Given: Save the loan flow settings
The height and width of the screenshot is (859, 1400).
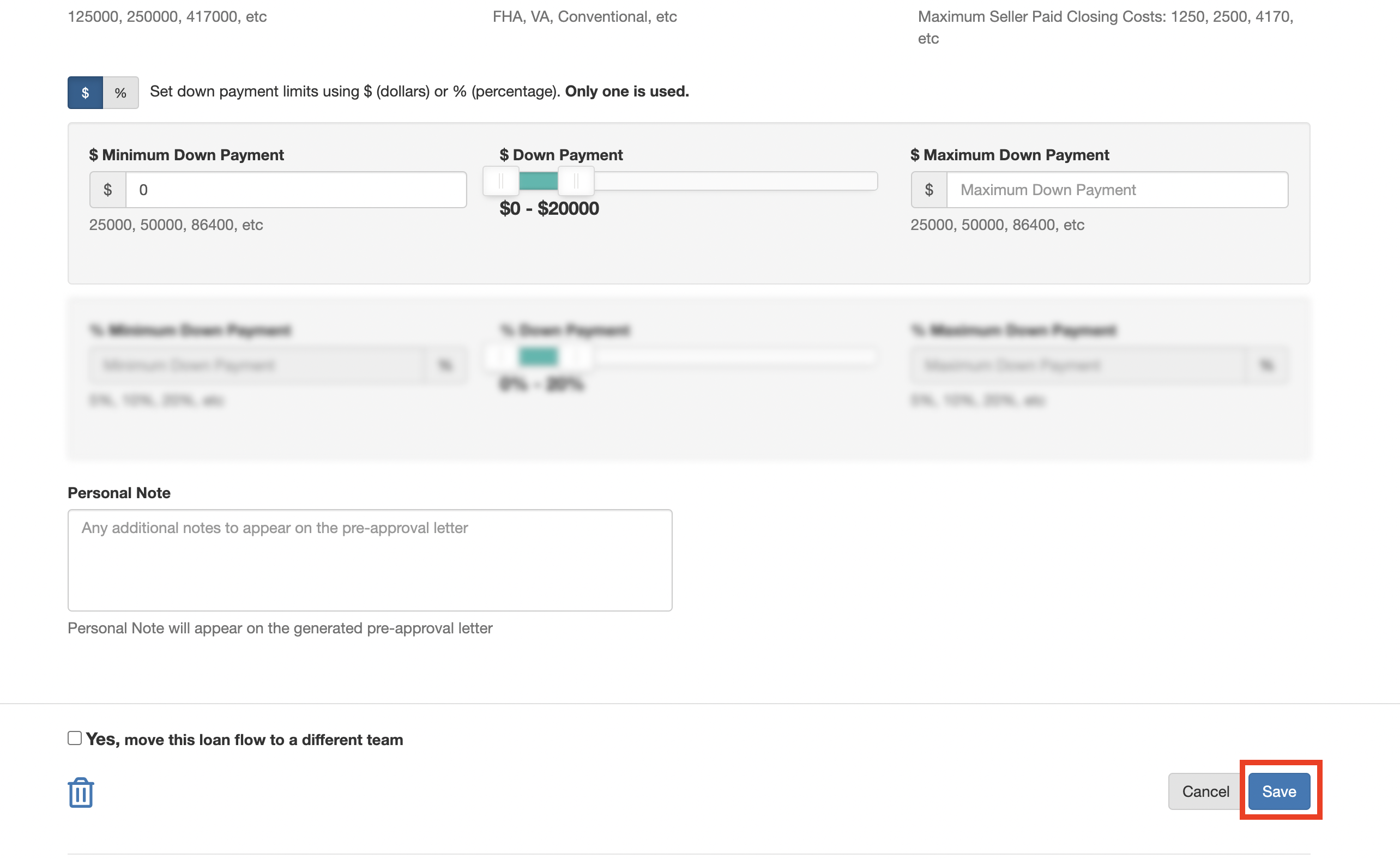Looking at the screenshot, I should [1279, 791].
